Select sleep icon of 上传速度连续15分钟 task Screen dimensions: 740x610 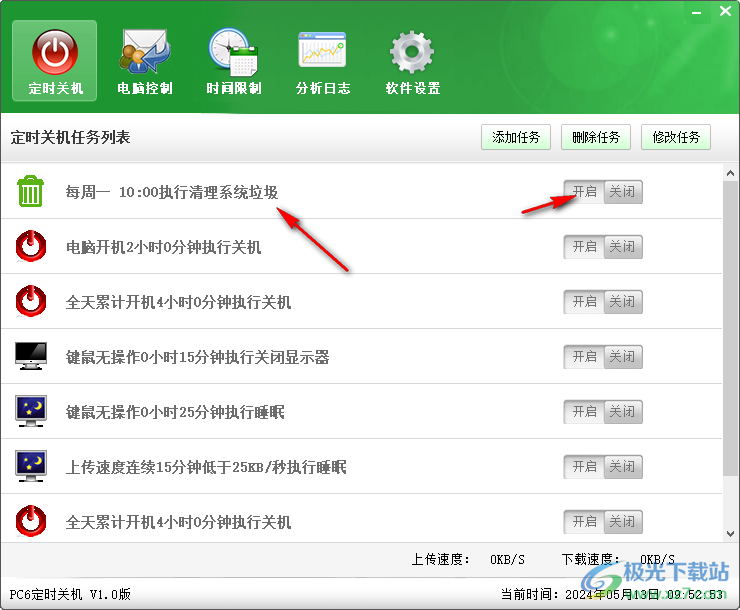point(31,466)
